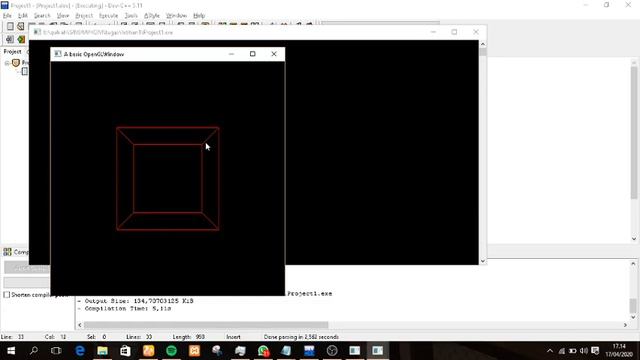Open the Project menu
This screenshot has width=640, height=360.
coord(84,16)
